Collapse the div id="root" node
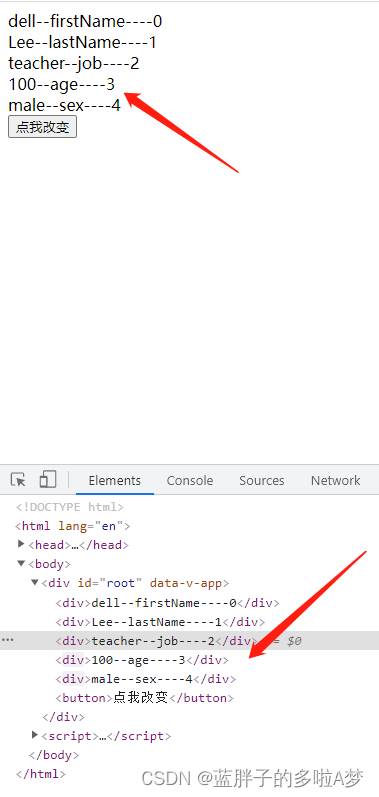Screen dimensions: 379x797 [x=35, y=583]
